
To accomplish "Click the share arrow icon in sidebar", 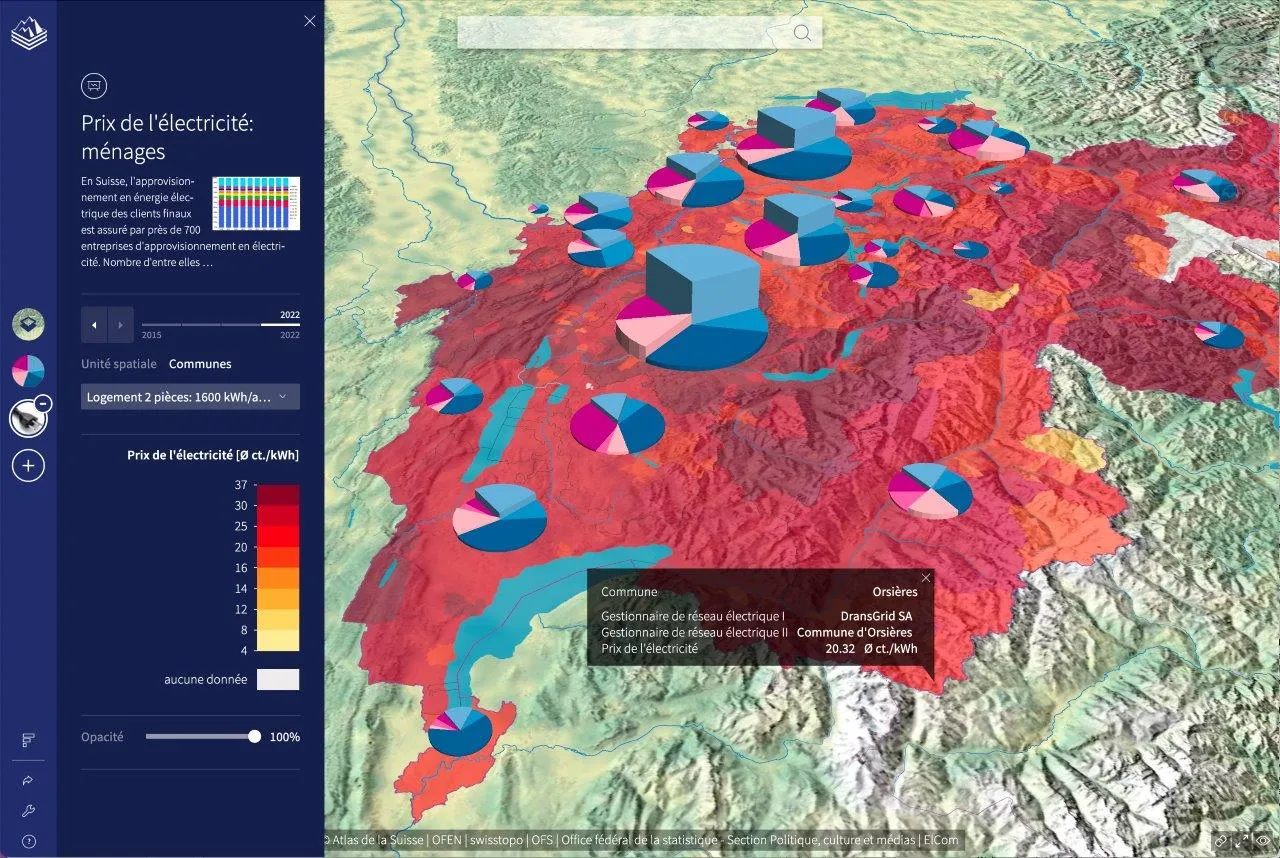I will pos(27,781).
